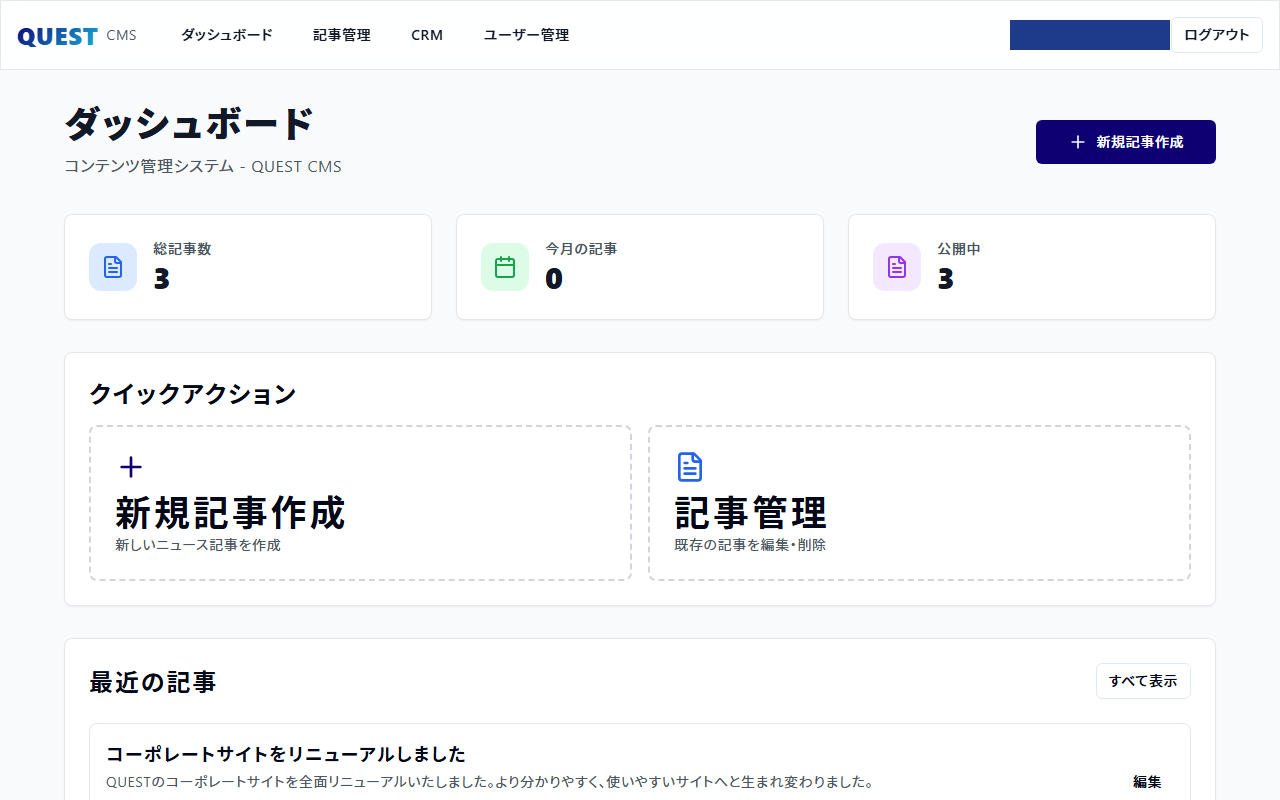Click the すべて表示 button

tap(1143, 681)
